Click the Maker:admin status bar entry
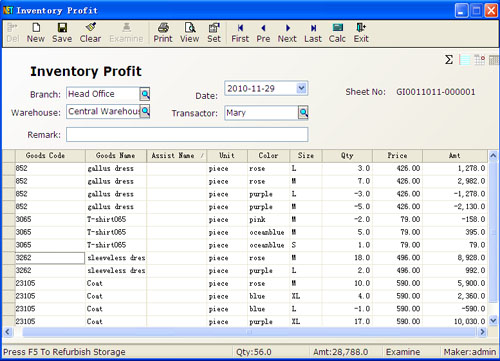 470,352
